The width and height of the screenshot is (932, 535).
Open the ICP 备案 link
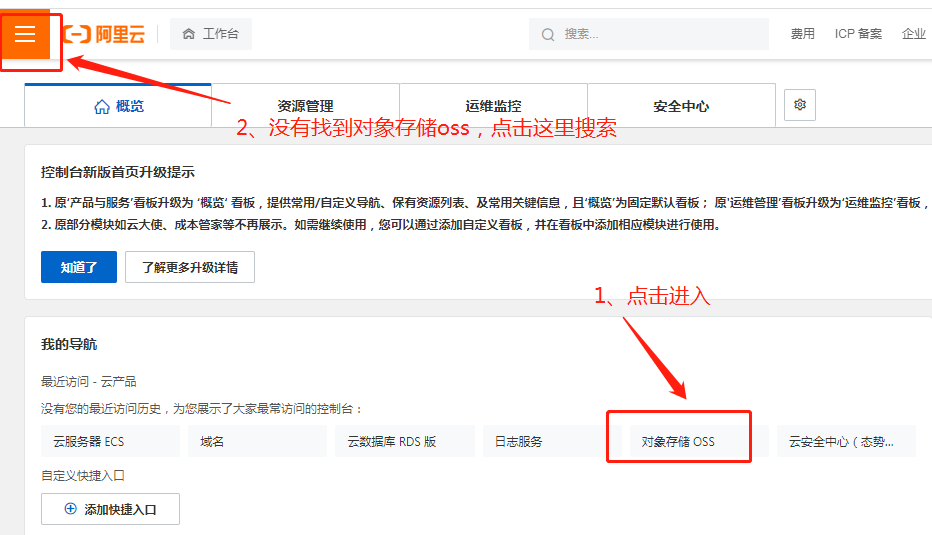(858, 34)
